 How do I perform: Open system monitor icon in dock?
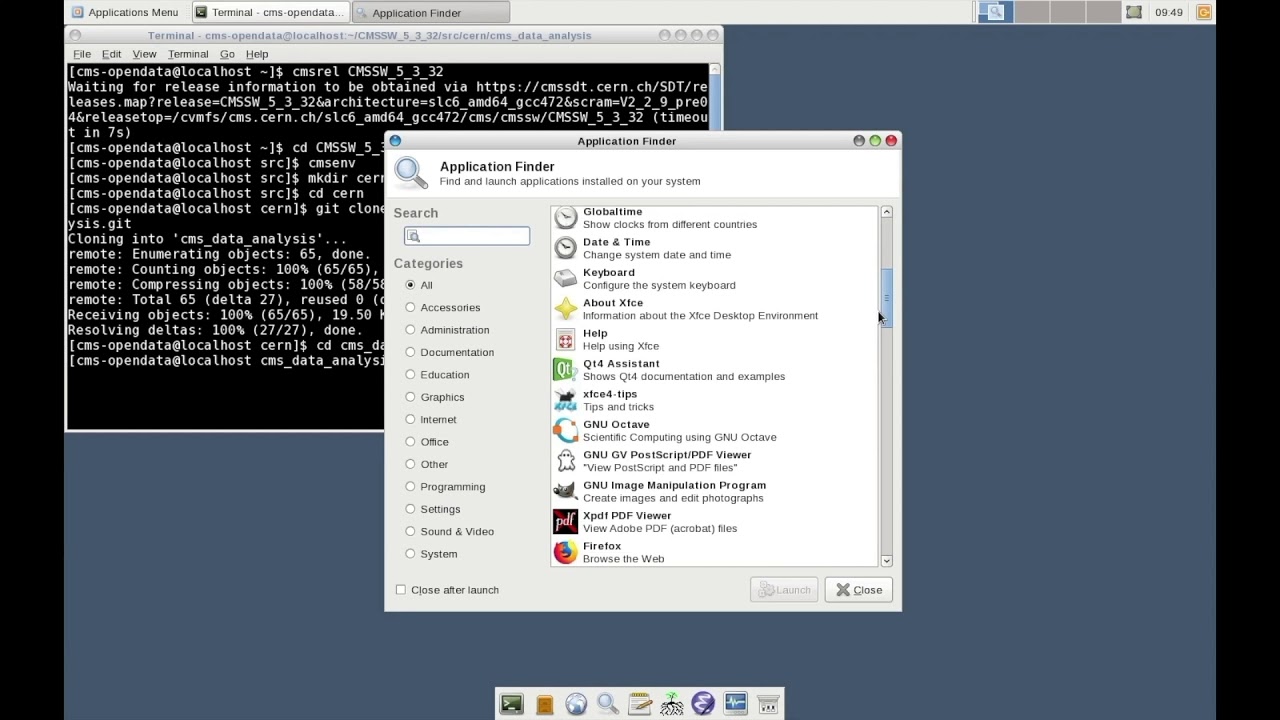(x=736, y=704)
